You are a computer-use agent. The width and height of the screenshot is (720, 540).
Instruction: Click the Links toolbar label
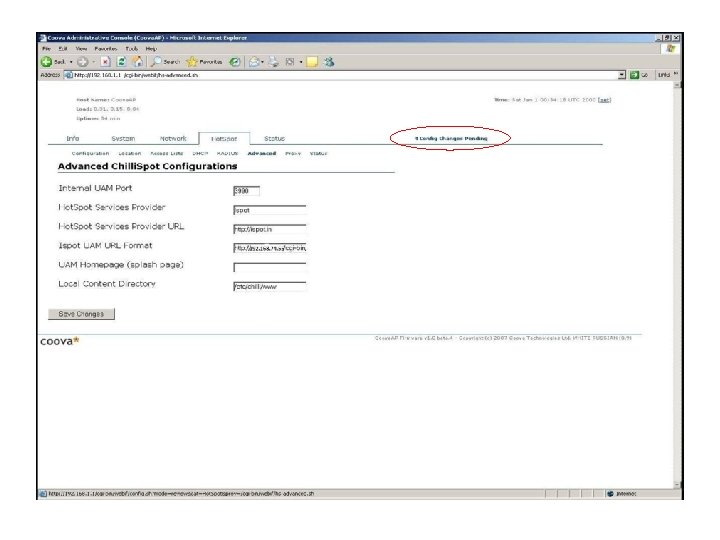coord(664,75)
